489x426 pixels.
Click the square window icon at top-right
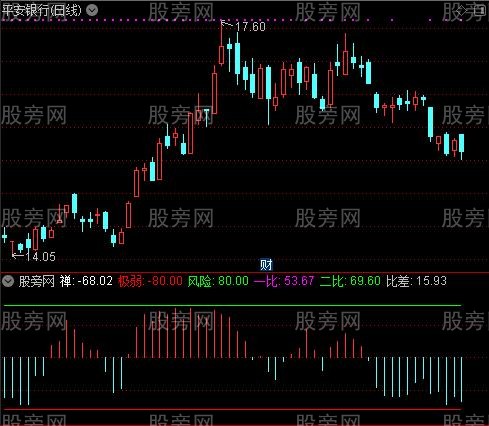pos(480,10)
